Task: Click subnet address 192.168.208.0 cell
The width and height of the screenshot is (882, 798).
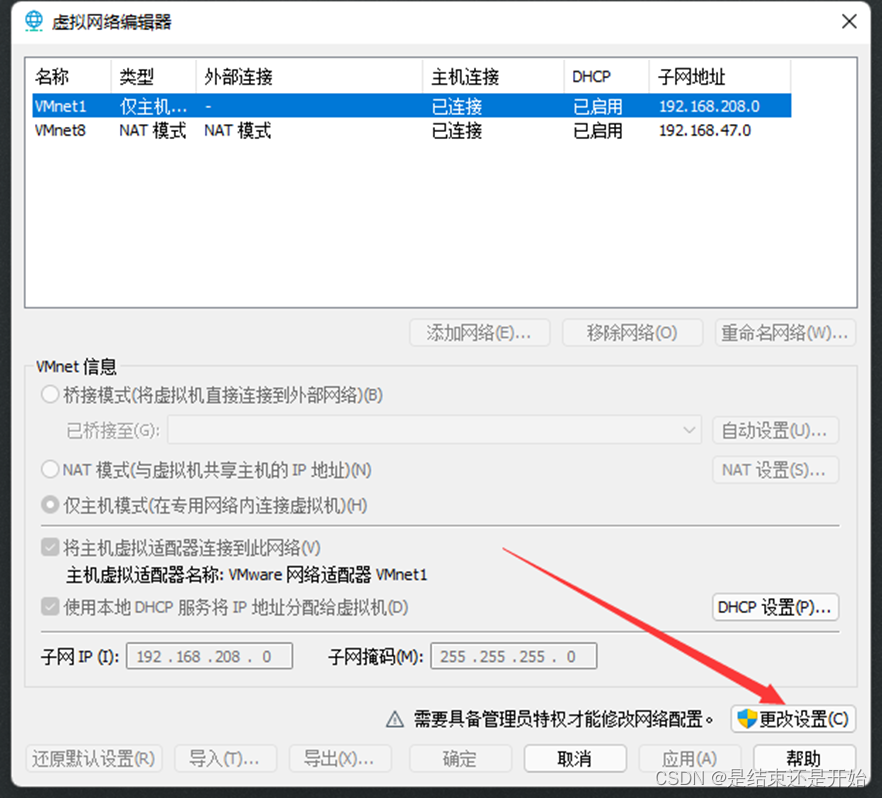Action: [x=709, y=106]
